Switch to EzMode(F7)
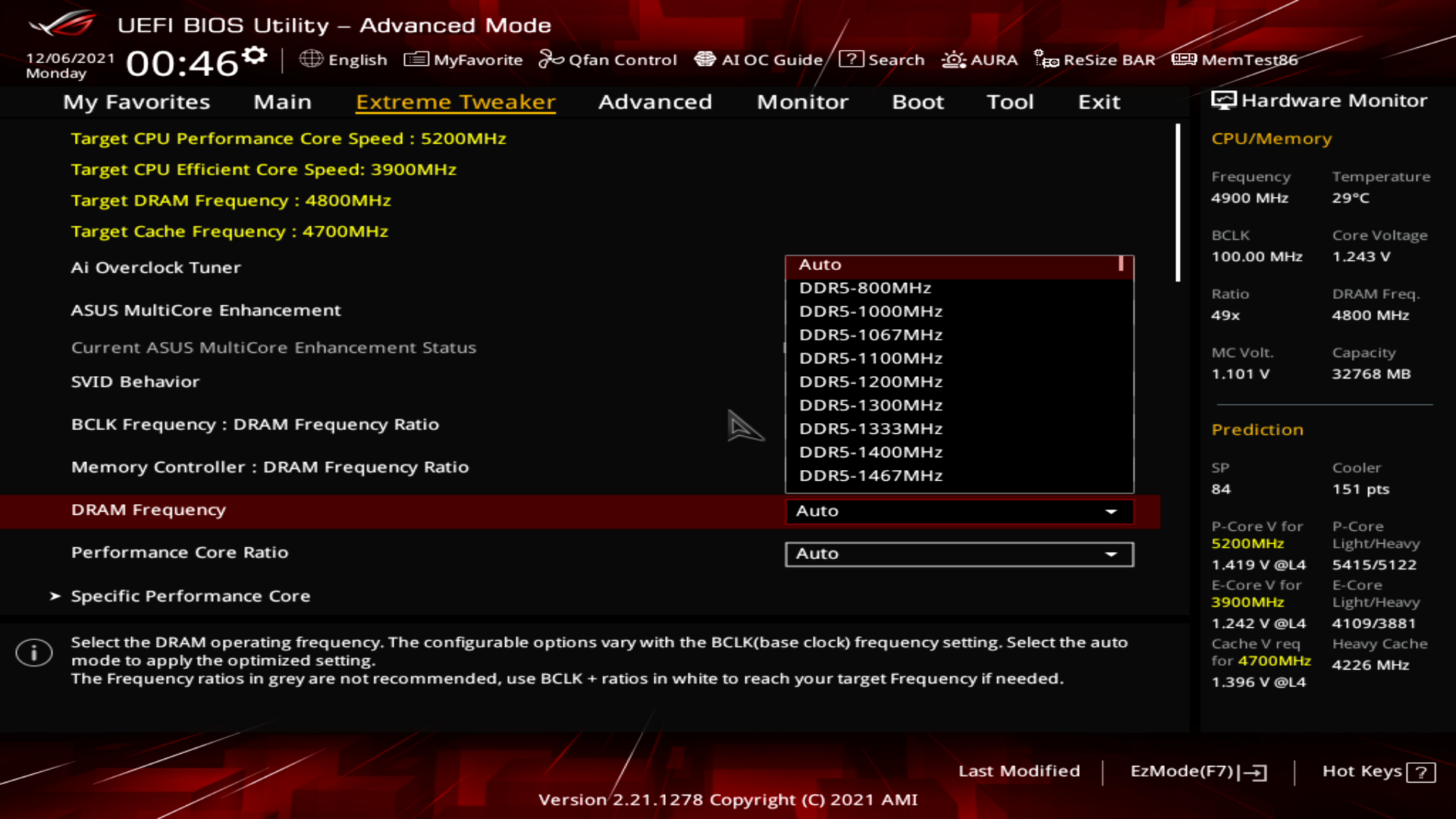This screenshot has height=819, width=1456. point(1197,771)
